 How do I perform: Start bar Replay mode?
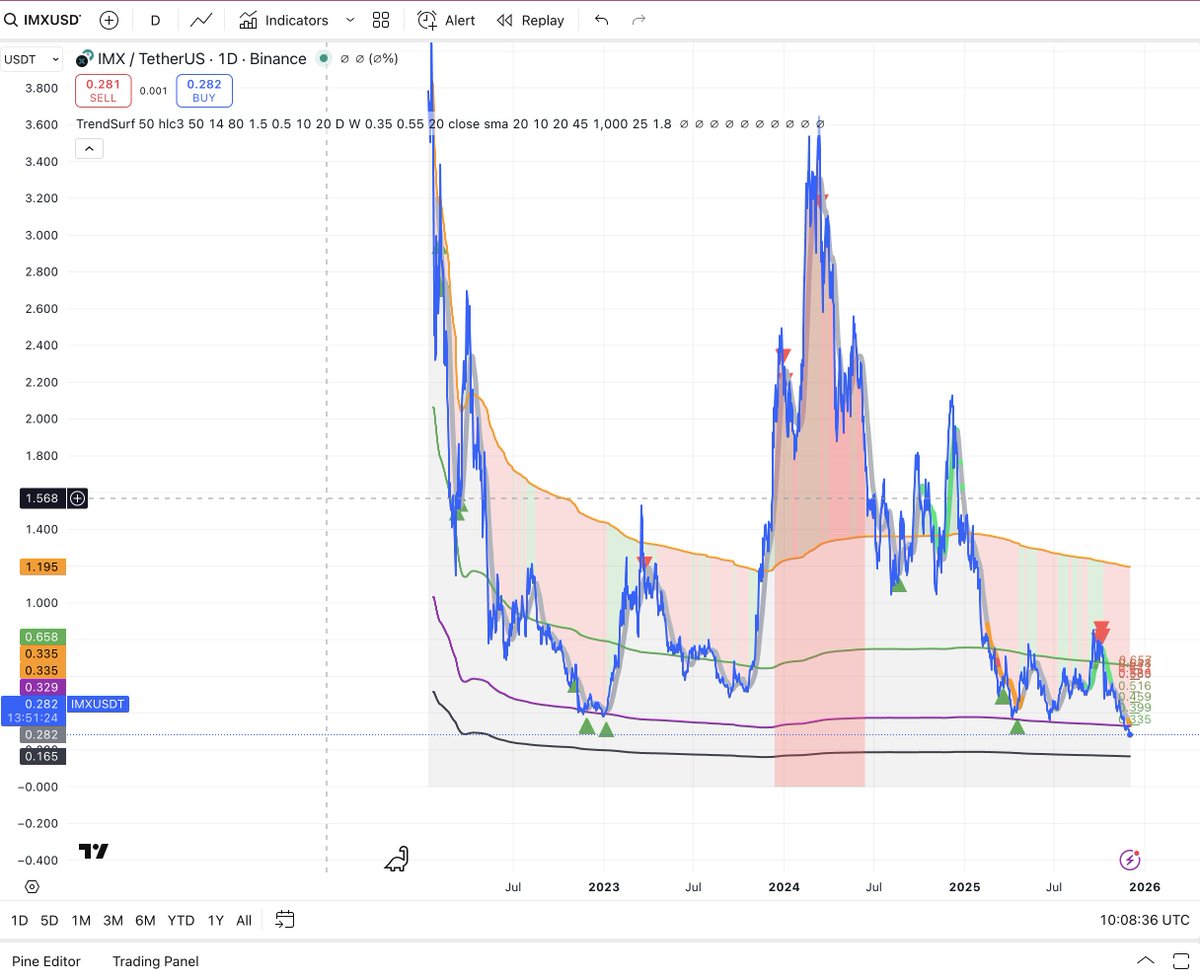[530, 19]
